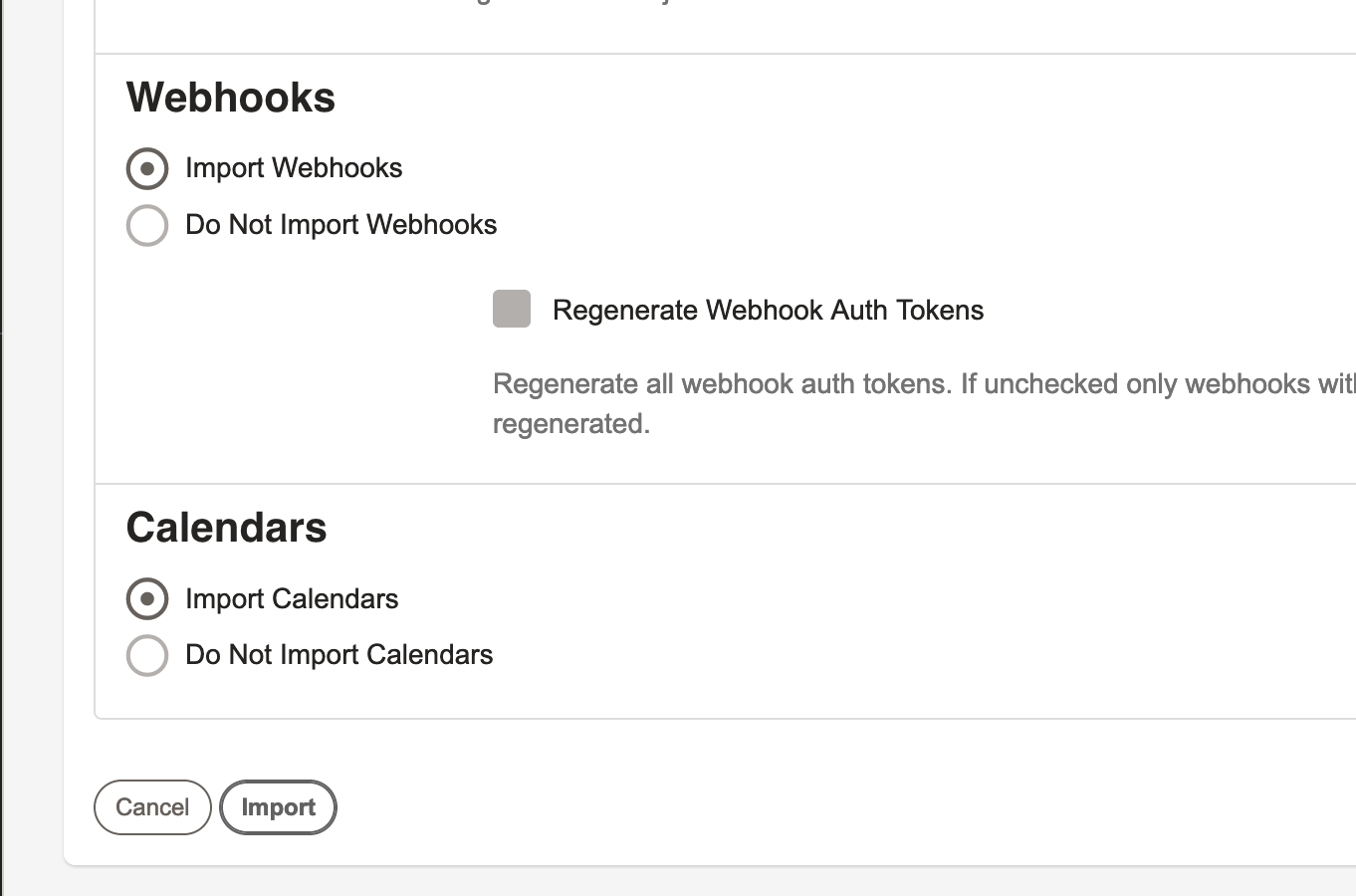Viewport: 1356px width, 896px height.
Task: Click the Webhooks section heading
Action: tap(231, 98)
